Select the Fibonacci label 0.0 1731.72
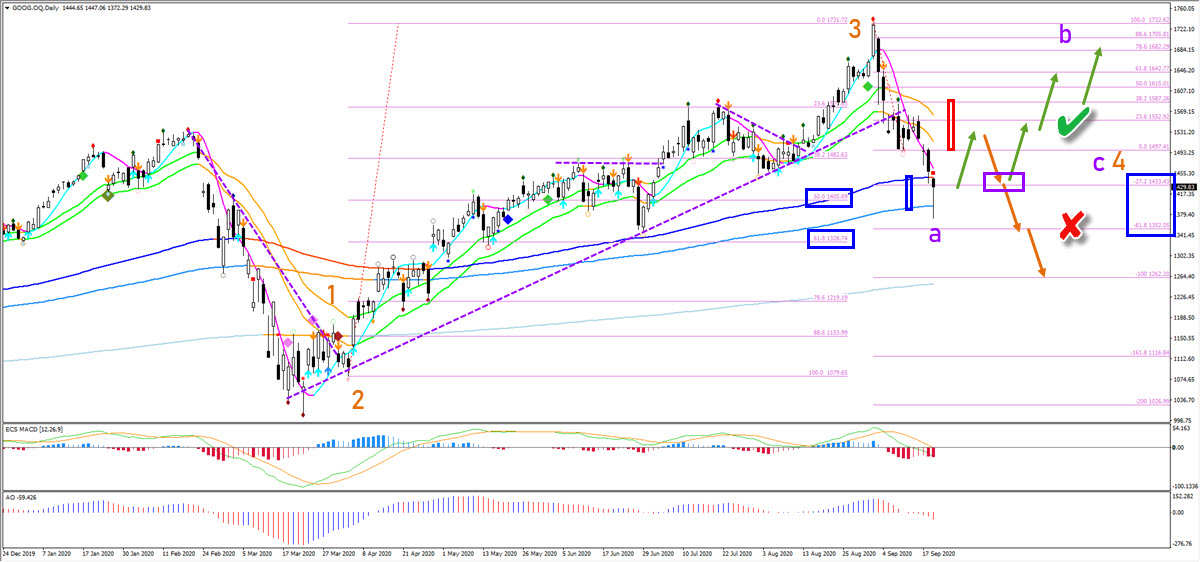The width and height of the screenshot is (1200, 562). pyautogui.click(x=830, y=20)
